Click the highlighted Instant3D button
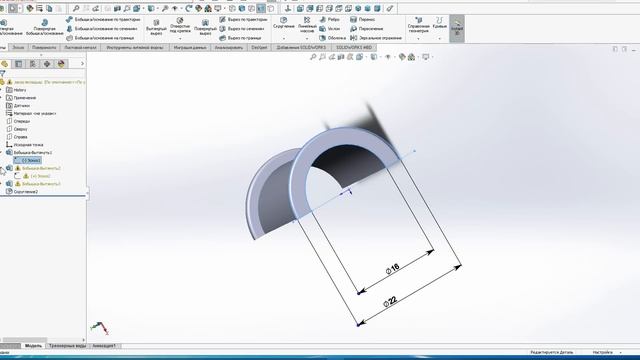Viewport: 640px width, 360px height. [457, 29]
